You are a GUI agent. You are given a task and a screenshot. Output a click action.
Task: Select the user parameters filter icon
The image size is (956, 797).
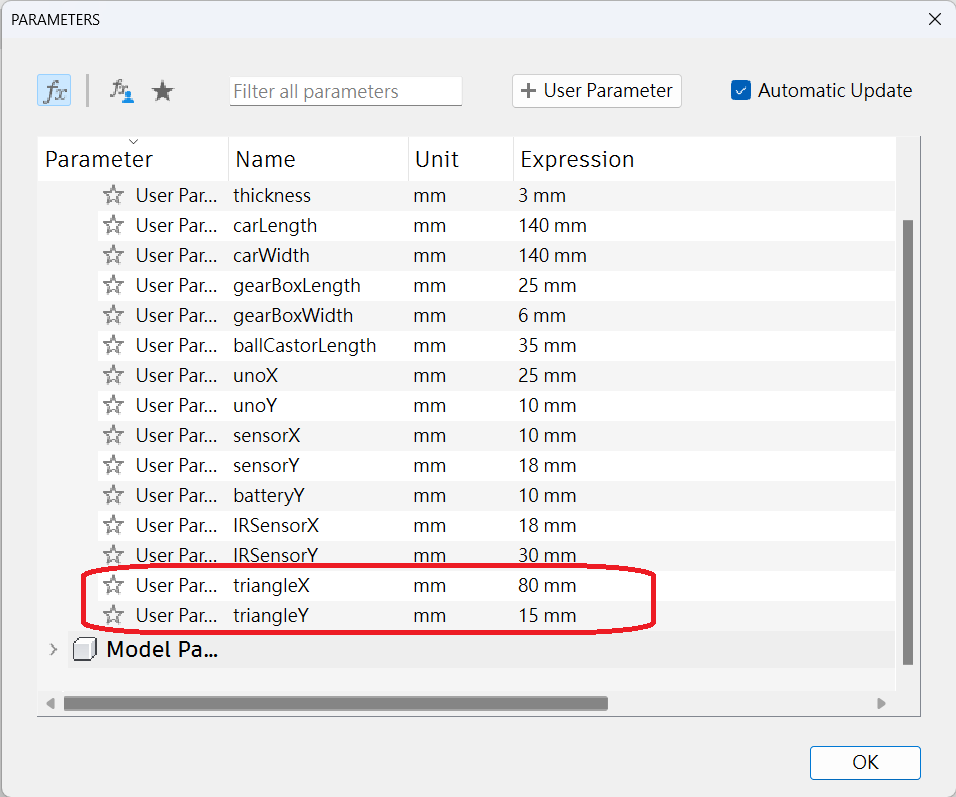point(121,91)
